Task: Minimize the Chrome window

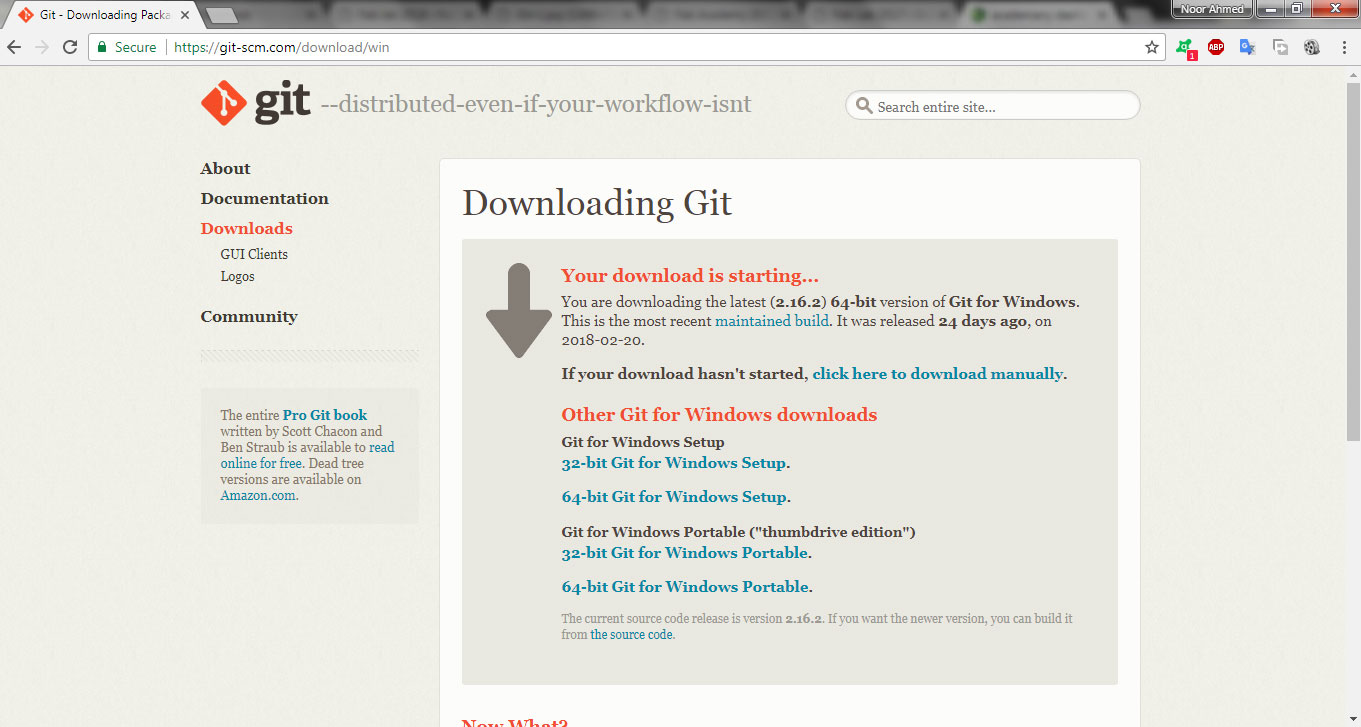Action: pyautogui.click(x=1271, y=9)
